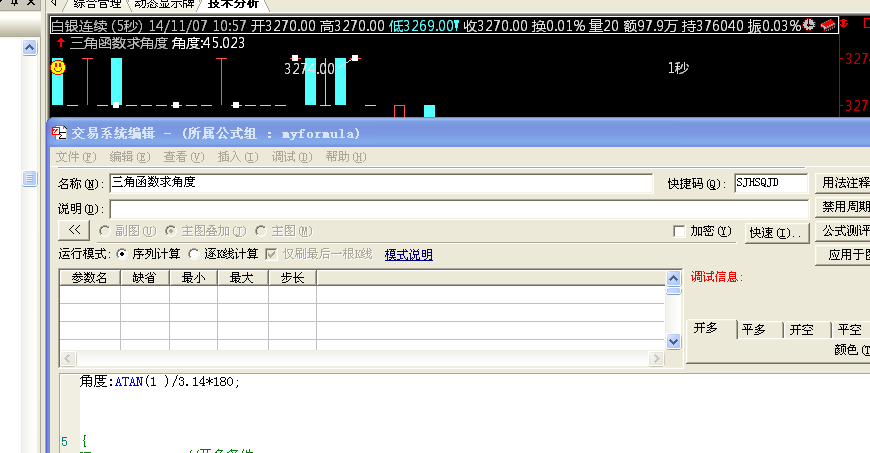Toggle the 仅刷最后一根K线 checkbox

click(271, 254)
